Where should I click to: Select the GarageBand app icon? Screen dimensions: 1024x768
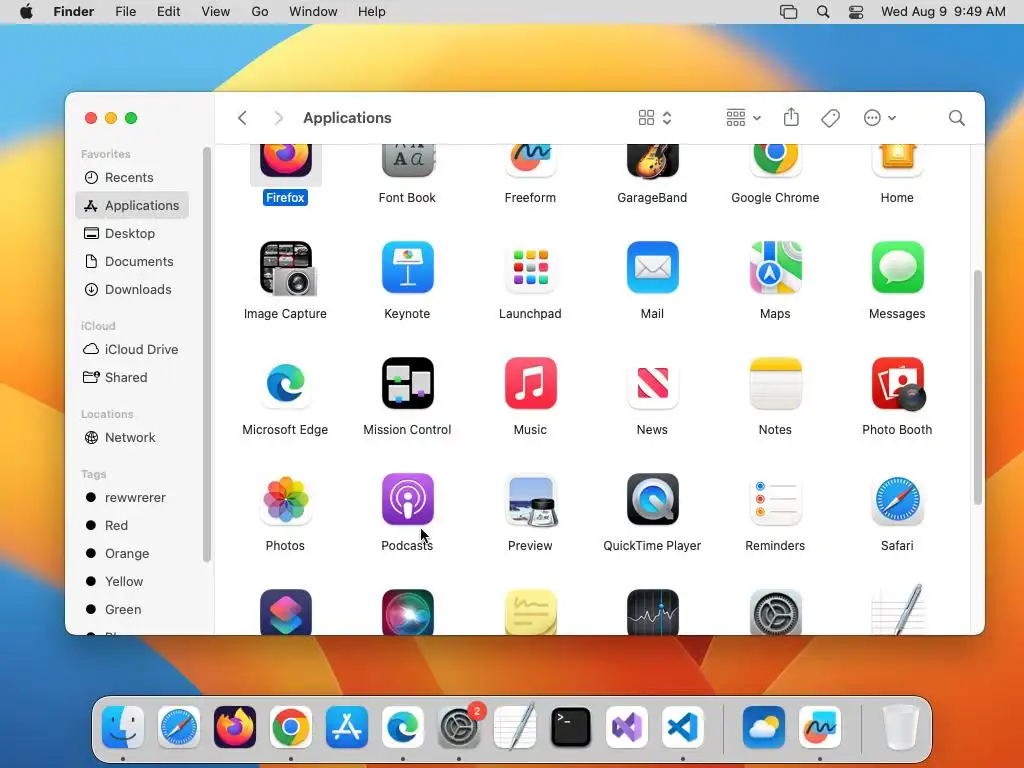(652, 161)
